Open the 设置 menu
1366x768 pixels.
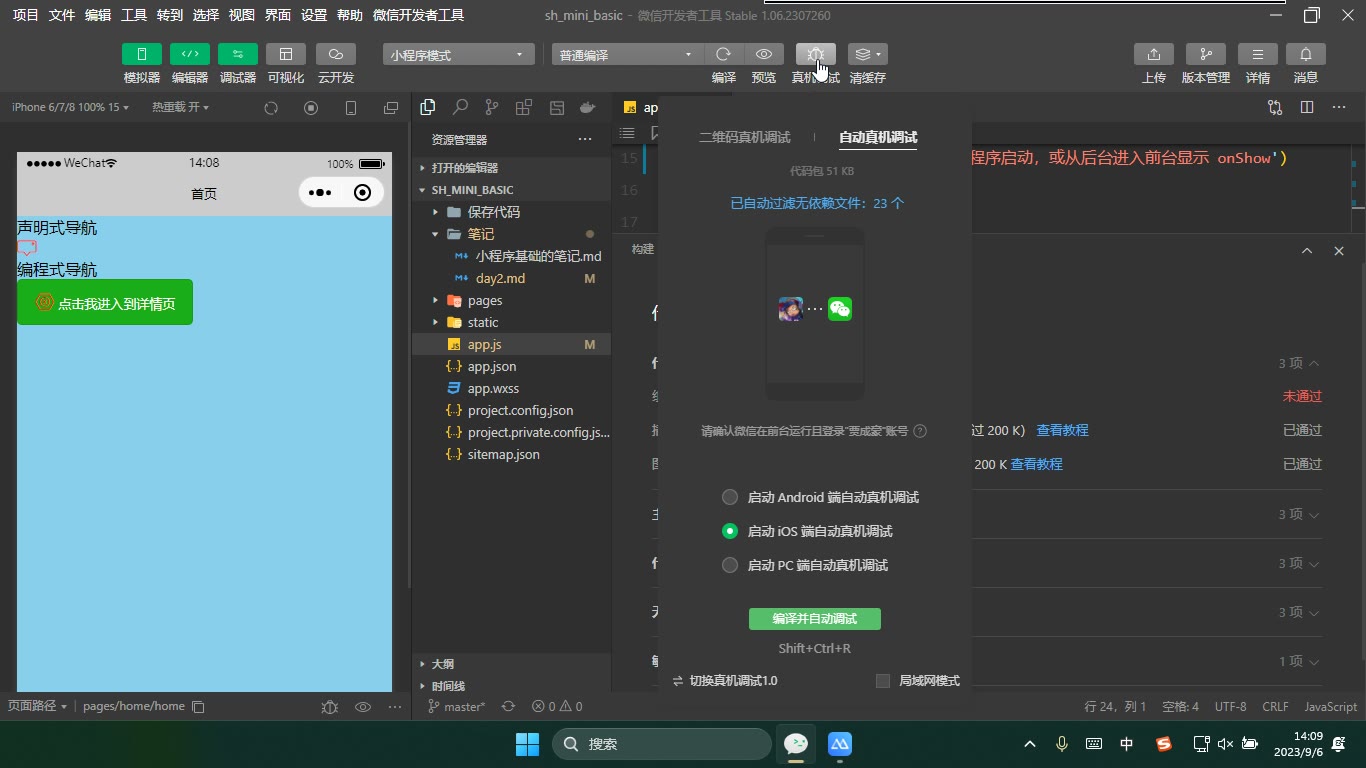point(314,15)
